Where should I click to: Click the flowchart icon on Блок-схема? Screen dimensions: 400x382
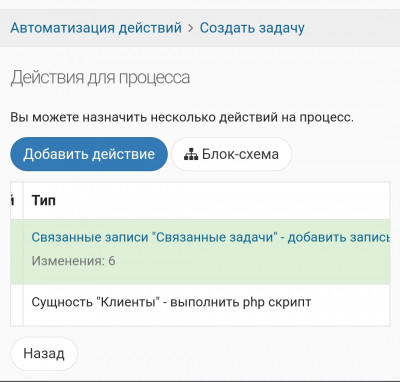click(x=191, y=155)
